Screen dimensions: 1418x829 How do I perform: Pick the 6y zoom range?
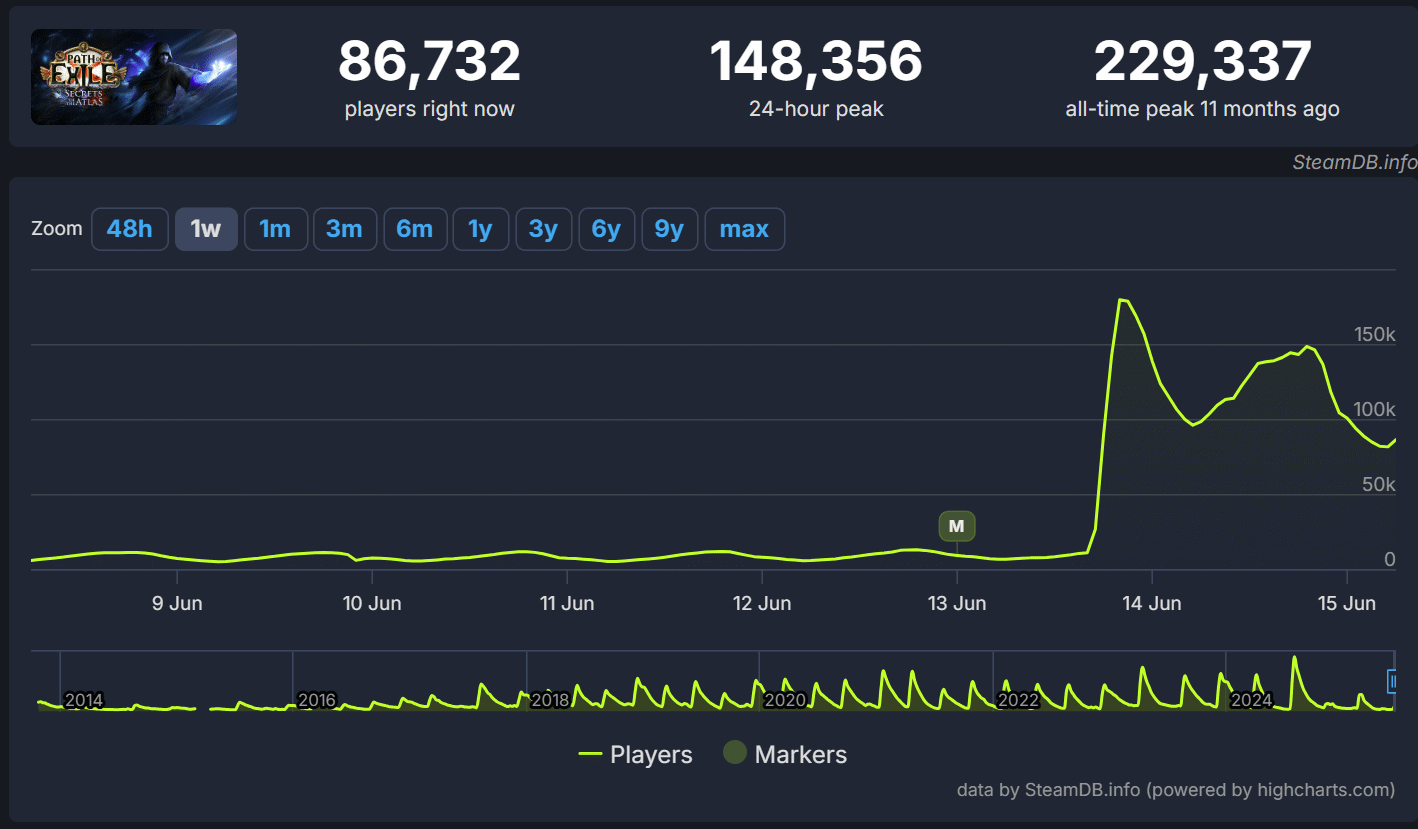coord(606,229)
